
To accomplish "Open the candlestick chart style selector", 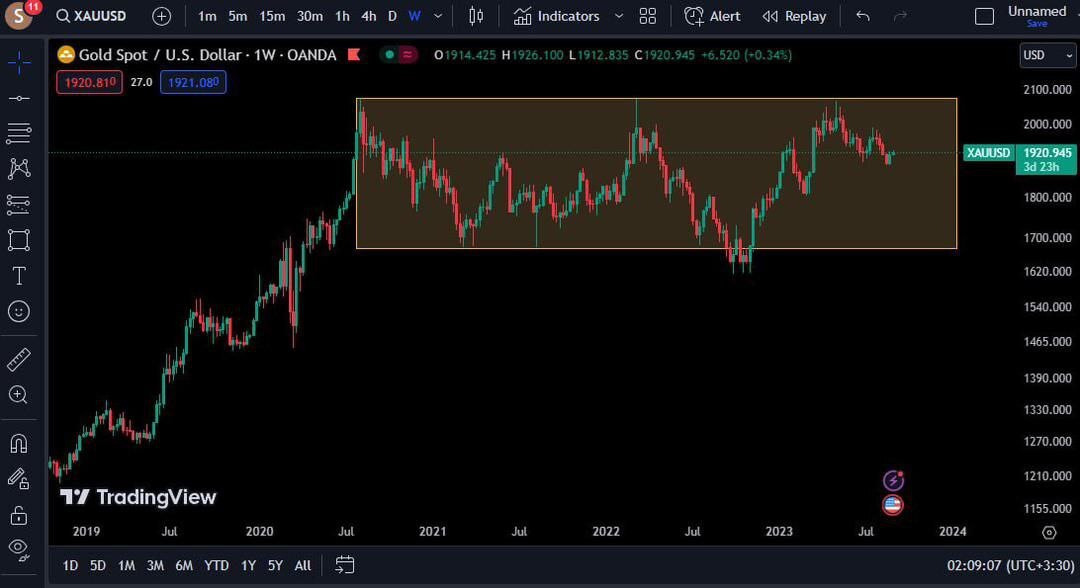I will [x=476, y=16].
